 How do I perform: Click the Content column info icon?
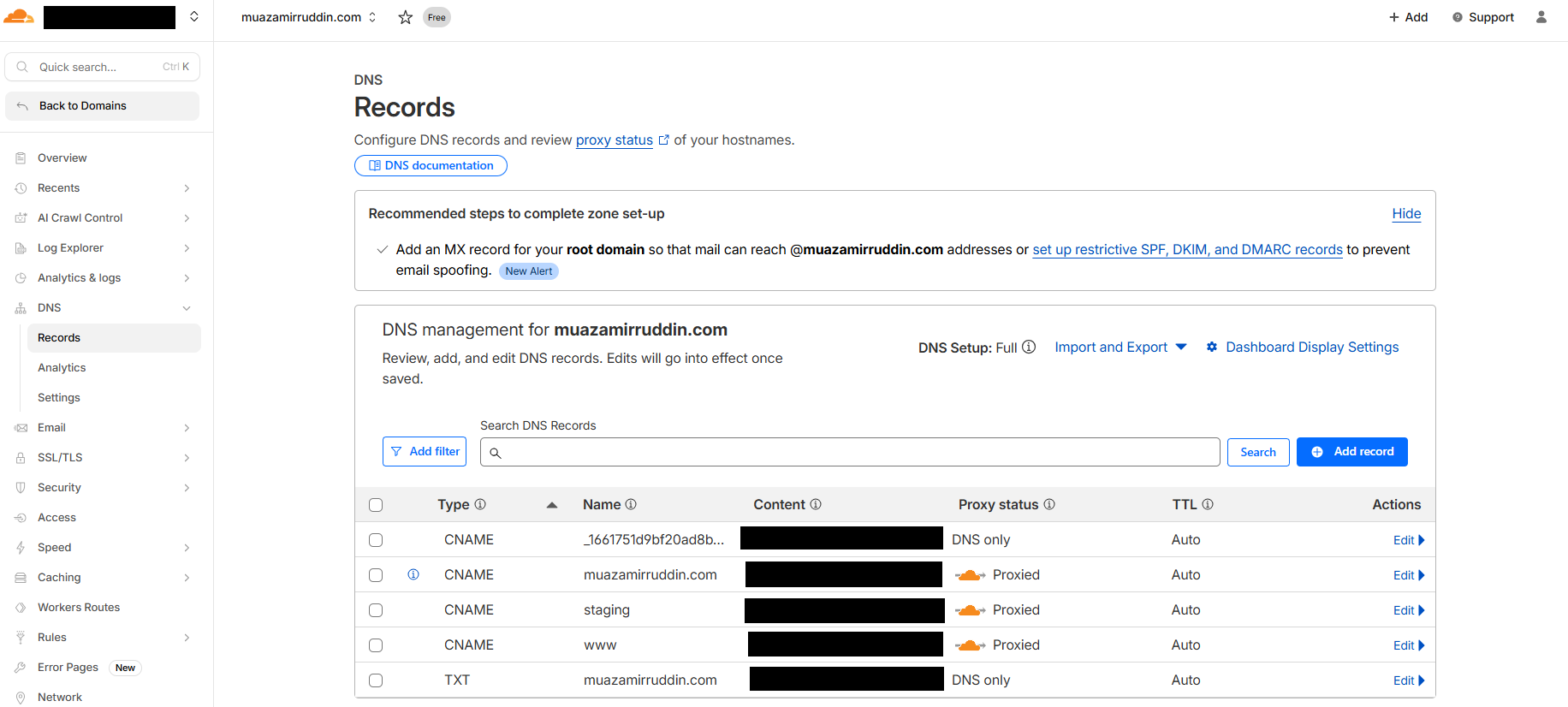tap(816, 504)
